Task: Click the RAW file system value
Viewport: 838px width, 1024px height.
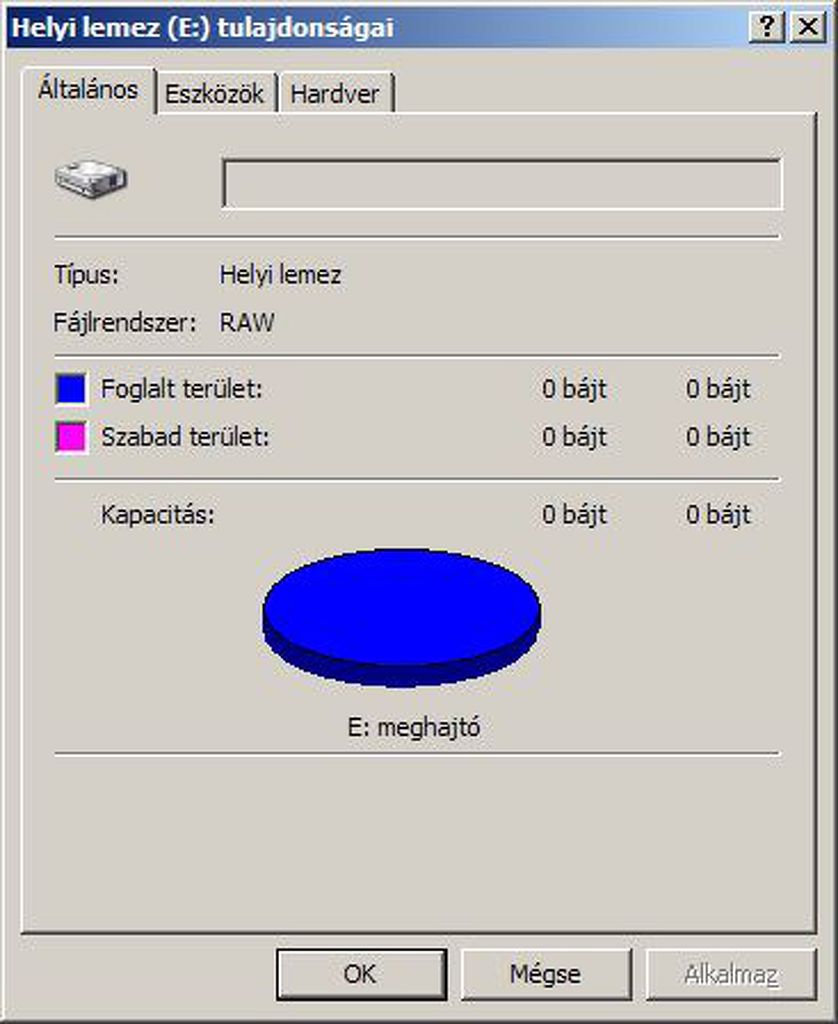Action: click(x=247, y=323)
